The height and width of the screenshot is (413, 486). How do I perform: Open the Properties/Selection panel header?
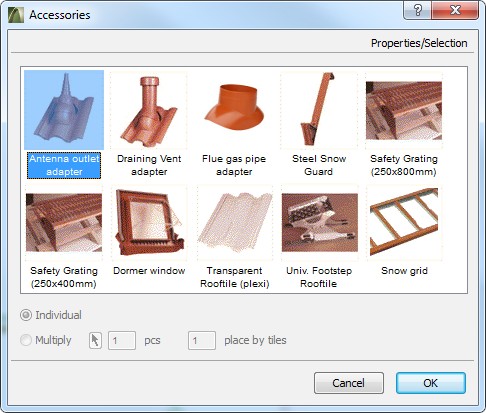tap(419, 43)
